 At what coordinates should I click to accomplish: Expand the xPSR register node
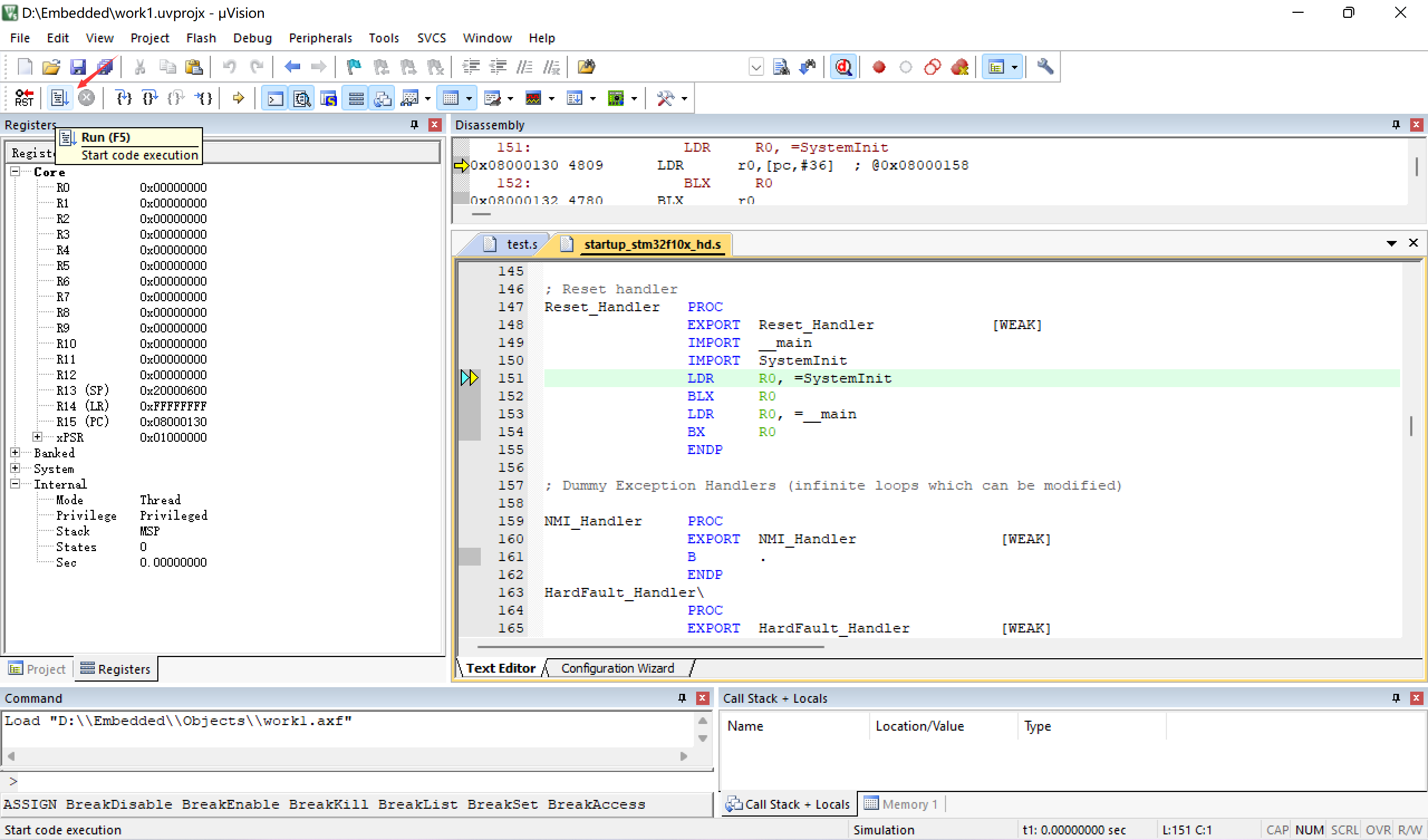(37, 436)
